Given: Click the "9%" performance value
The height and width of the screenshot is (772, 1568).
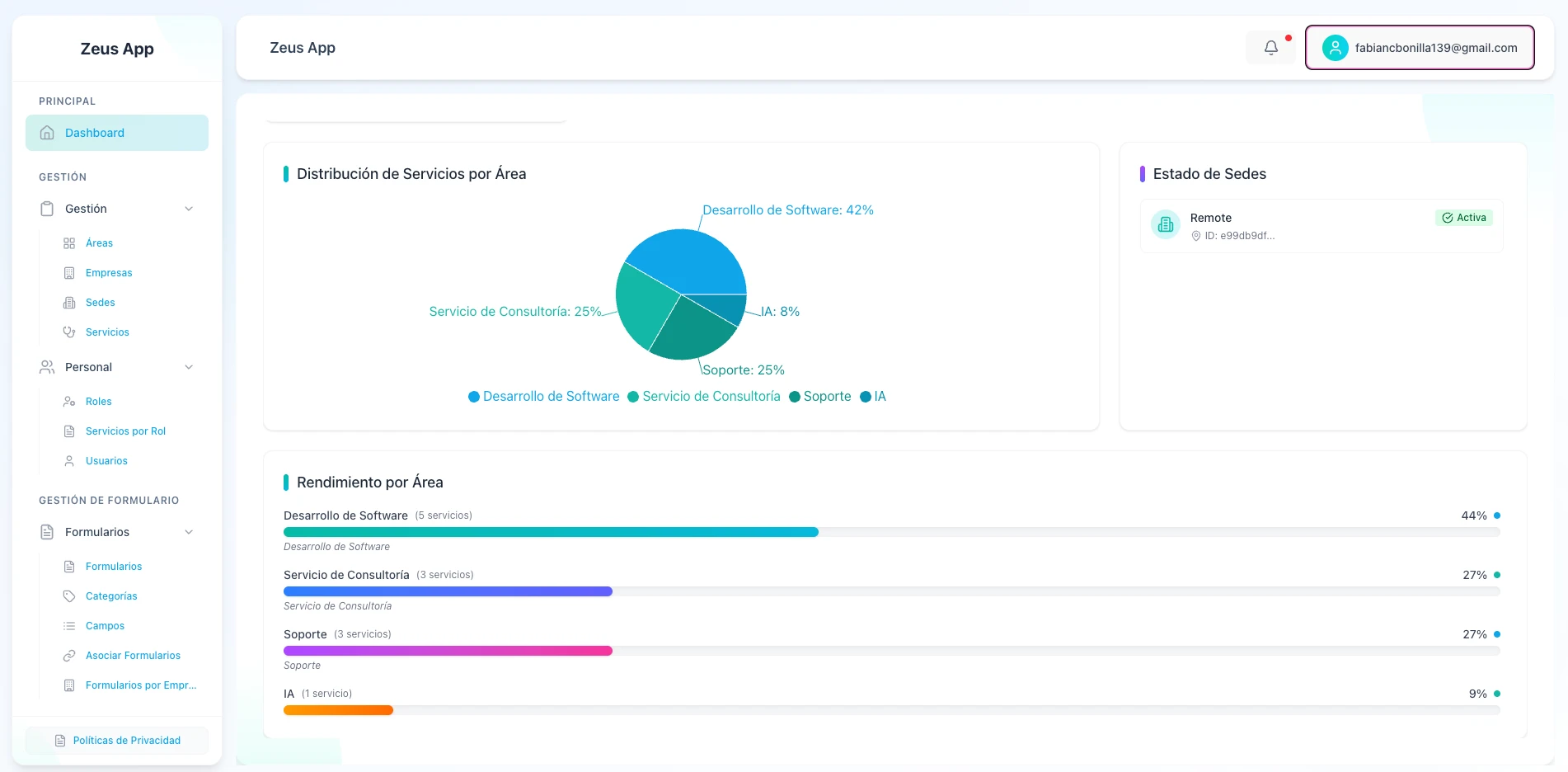Looking at the screenshot, I should pyautogui.click(x=1478, y=694).
